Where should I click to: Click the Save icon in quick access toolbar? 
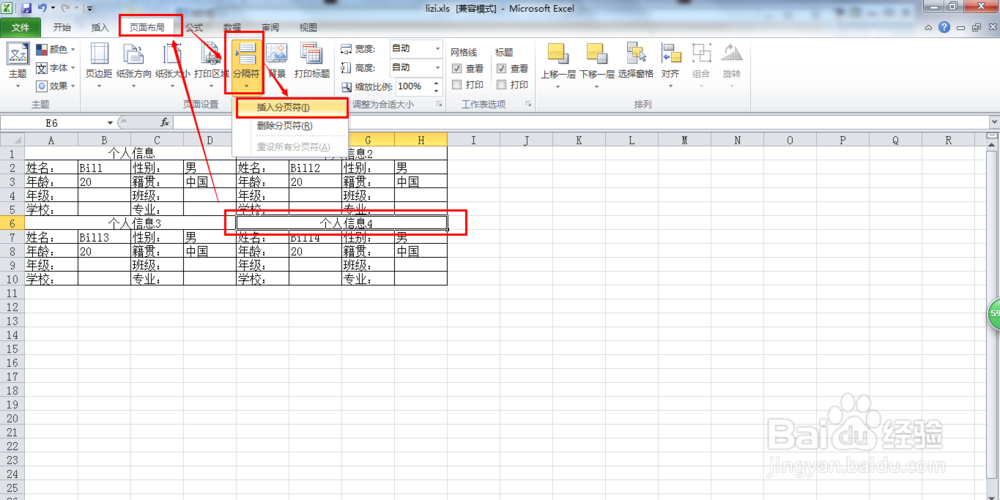26,8
